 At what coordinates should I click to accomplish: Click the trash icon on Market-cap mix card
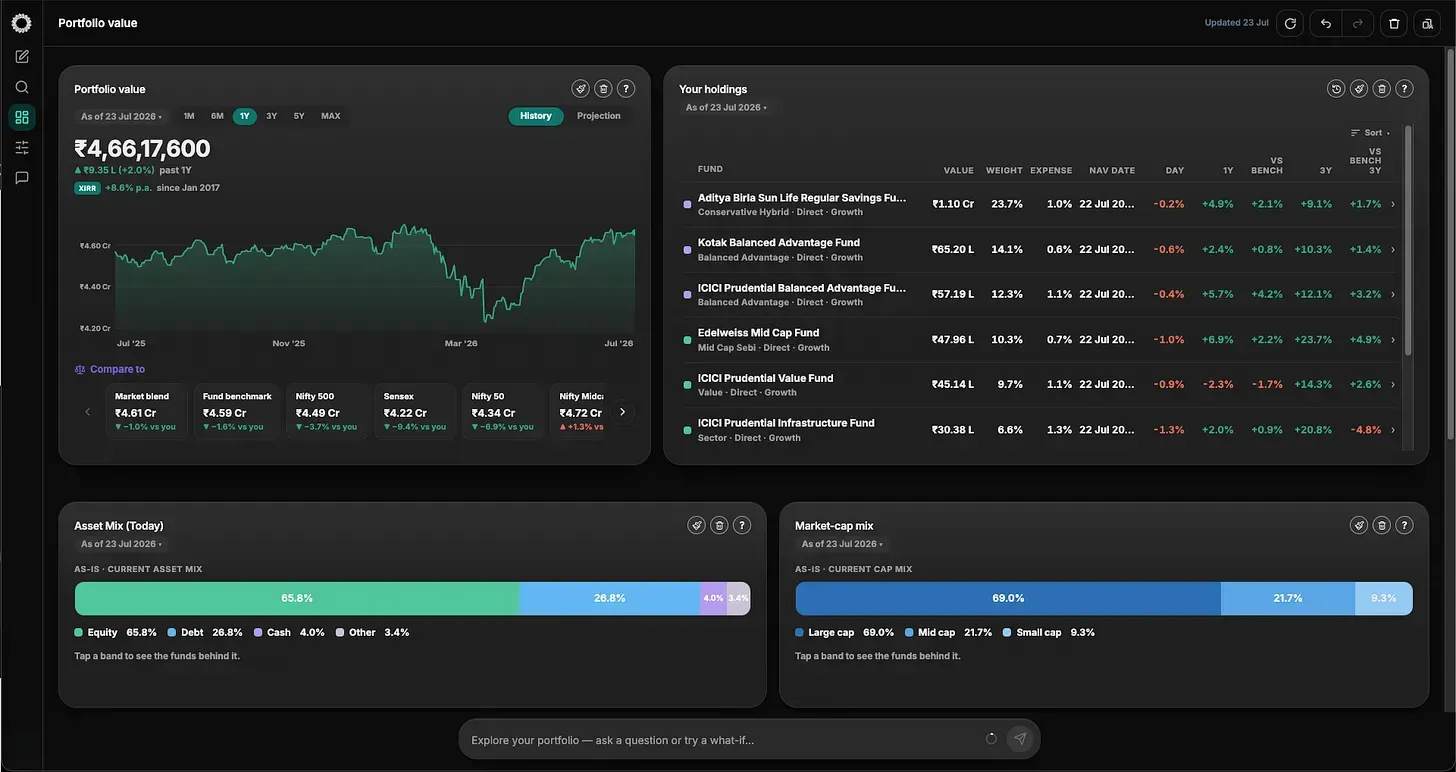pos(1382,525)
